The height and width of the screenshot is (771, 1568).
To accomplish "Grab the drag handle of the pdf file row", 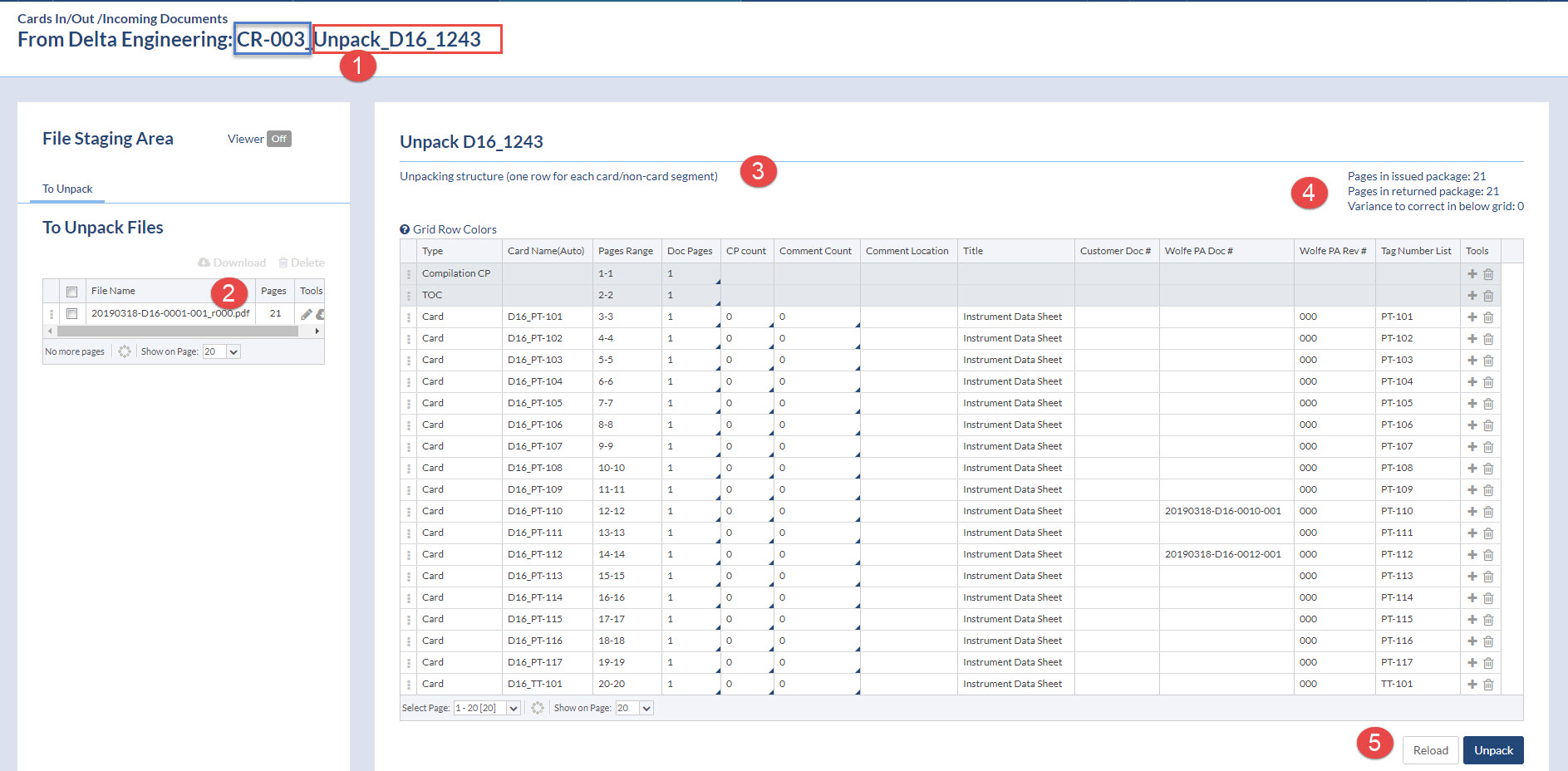I will click(x=52, y=314).
